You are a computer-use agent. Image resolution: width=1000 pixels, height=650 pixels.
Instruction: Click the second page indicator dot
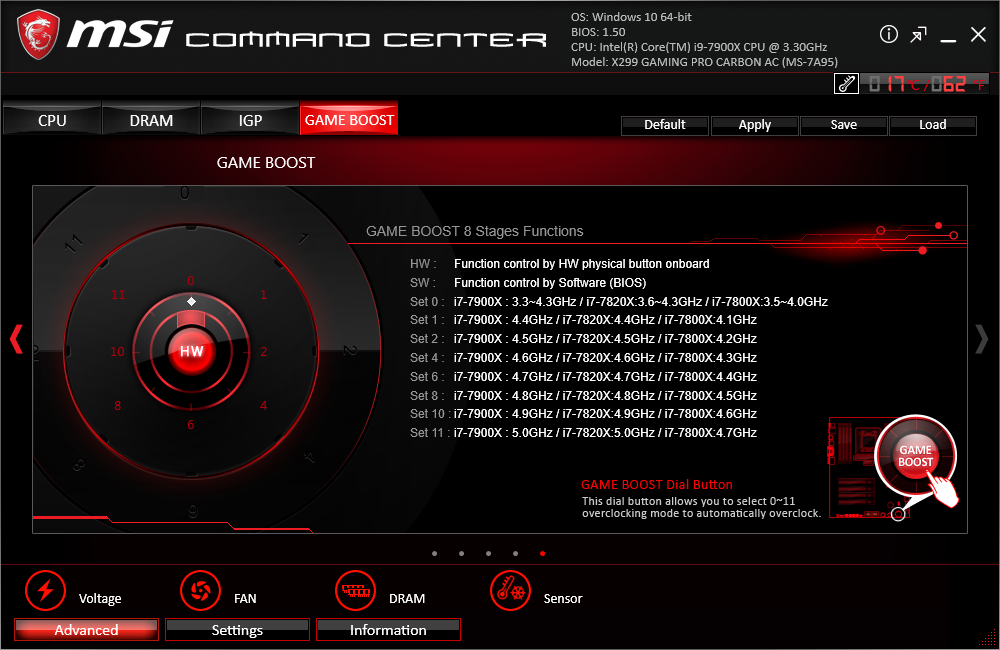461,554
